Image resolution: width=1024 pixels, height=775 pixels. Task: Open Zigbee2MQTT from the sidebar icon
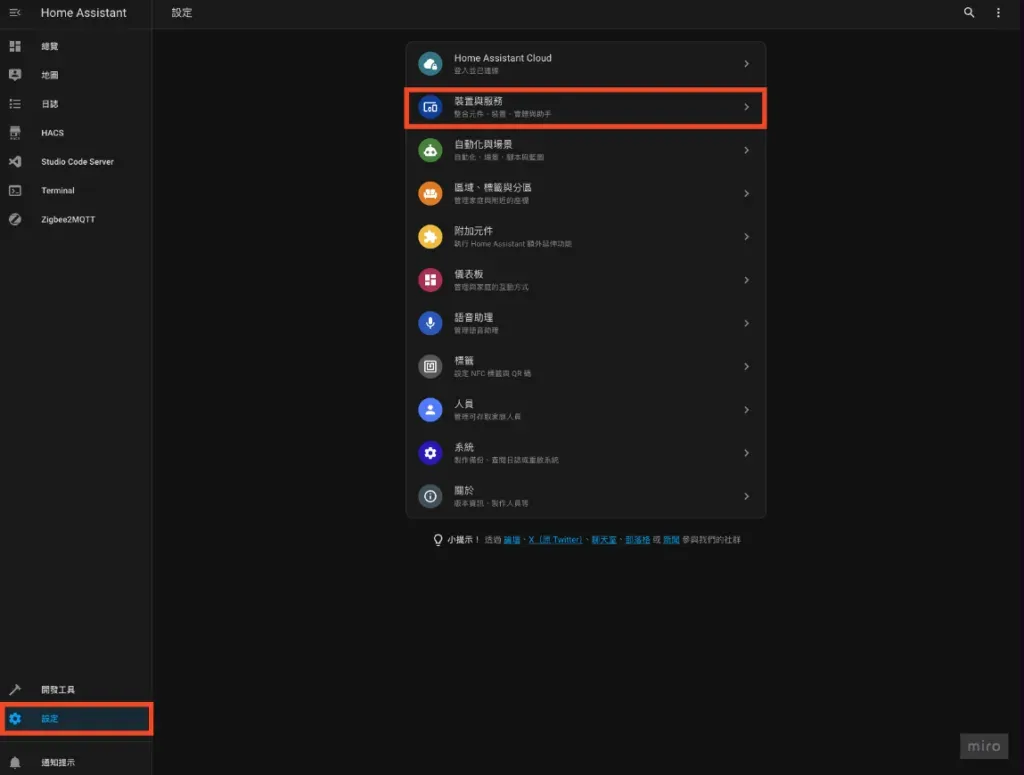14,219
